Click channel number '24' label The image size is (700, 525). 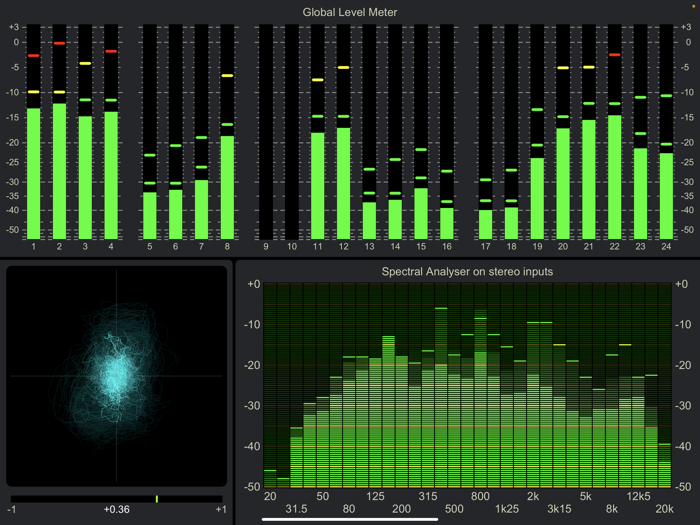click(666, 246)
